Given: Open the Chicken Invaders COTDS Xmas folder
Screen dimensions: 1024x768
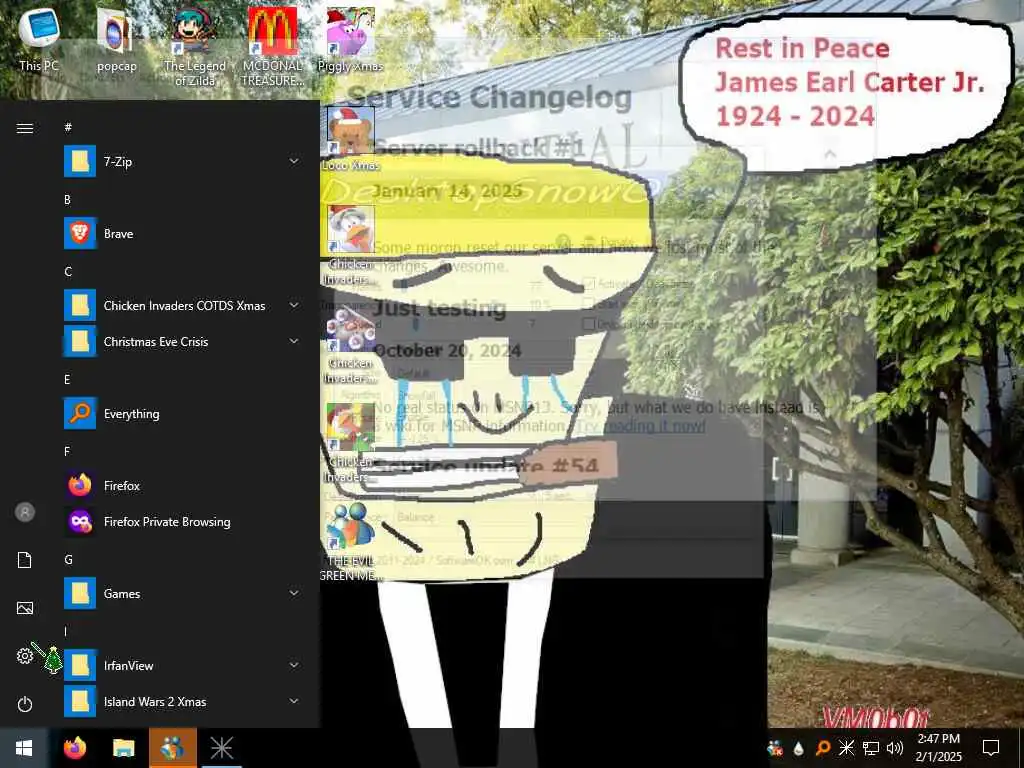Looking at the screenshot, I should [182, 306].
